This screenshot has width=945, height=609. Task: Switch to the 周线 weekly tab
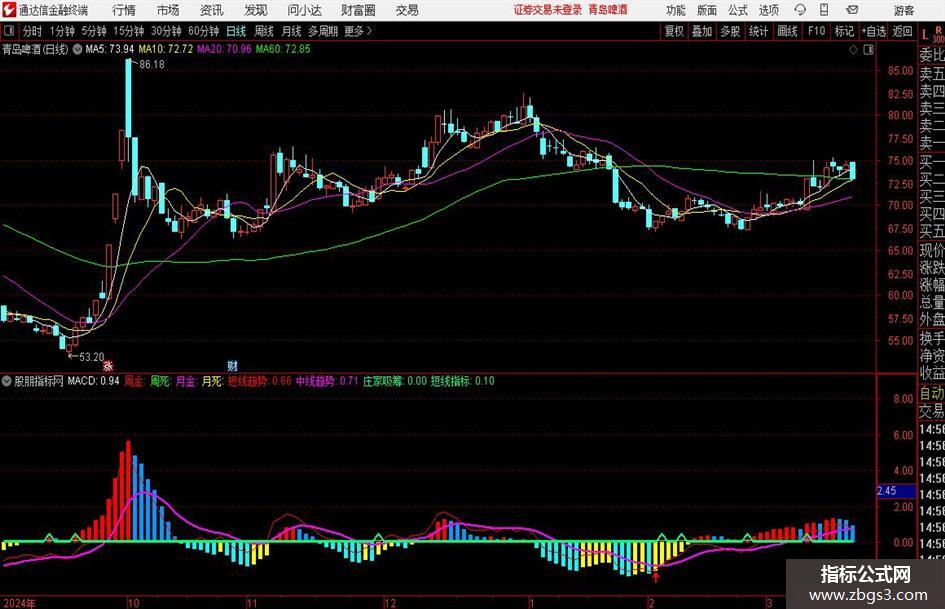pyautogui.click(x=264, y=31)
